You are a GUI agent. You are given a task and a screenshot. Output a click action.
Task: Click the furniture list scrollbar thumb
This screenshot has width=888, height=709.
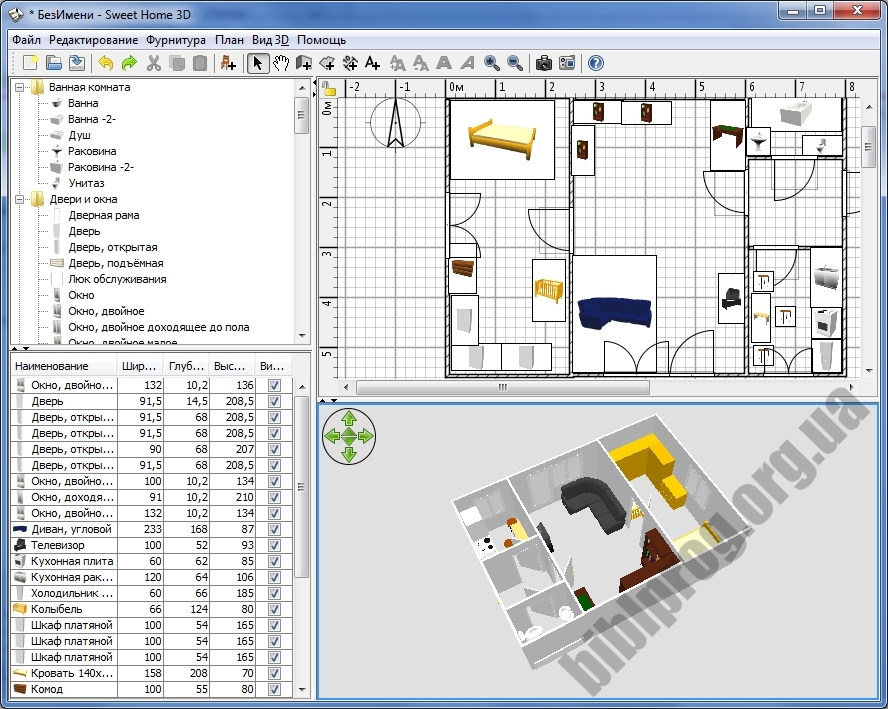(x=302, y=486)
